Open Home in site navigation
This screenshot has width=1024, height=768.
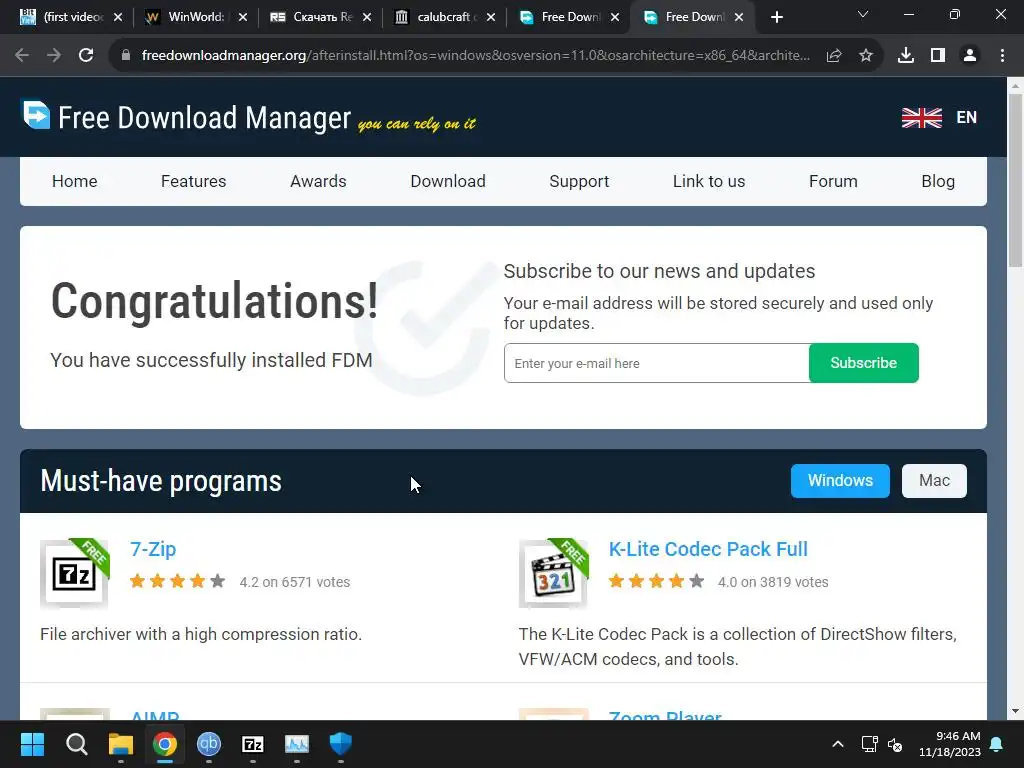point(74,182)
